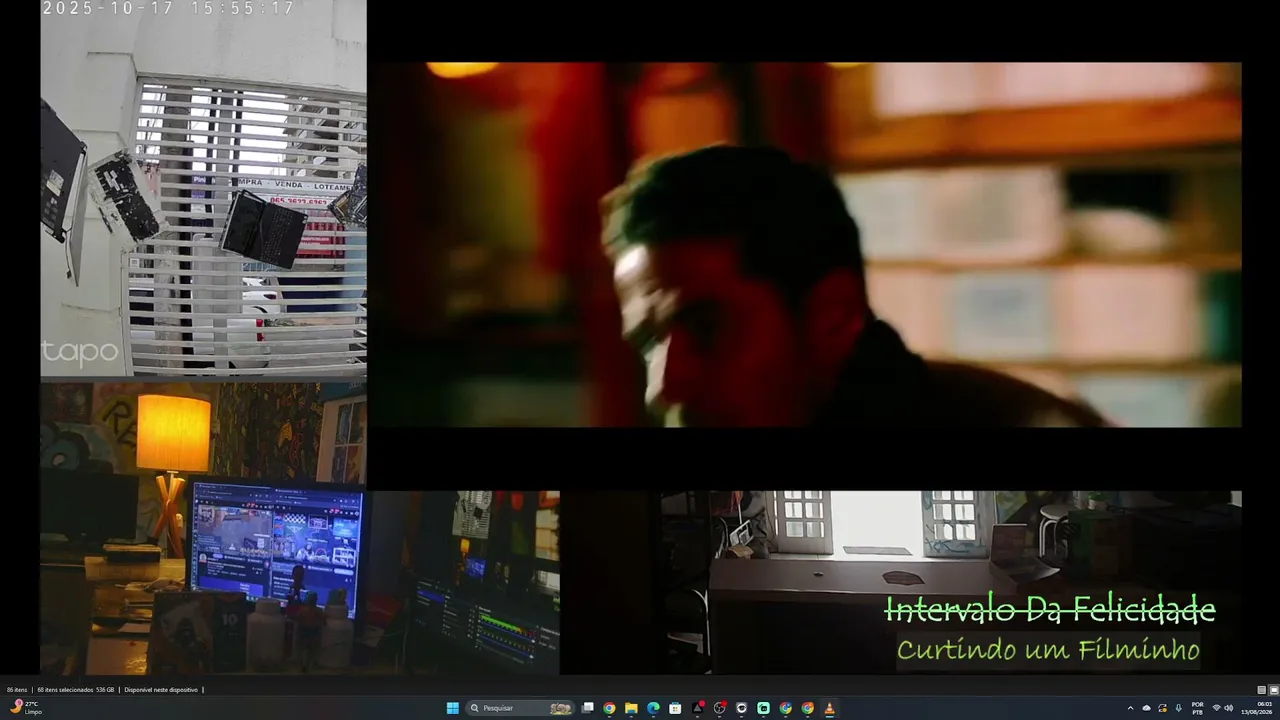Click the POR PTB language indicator
The height and width of the screenshot is (720, 1280).
pyautogui.click(x=1197, y=708)
